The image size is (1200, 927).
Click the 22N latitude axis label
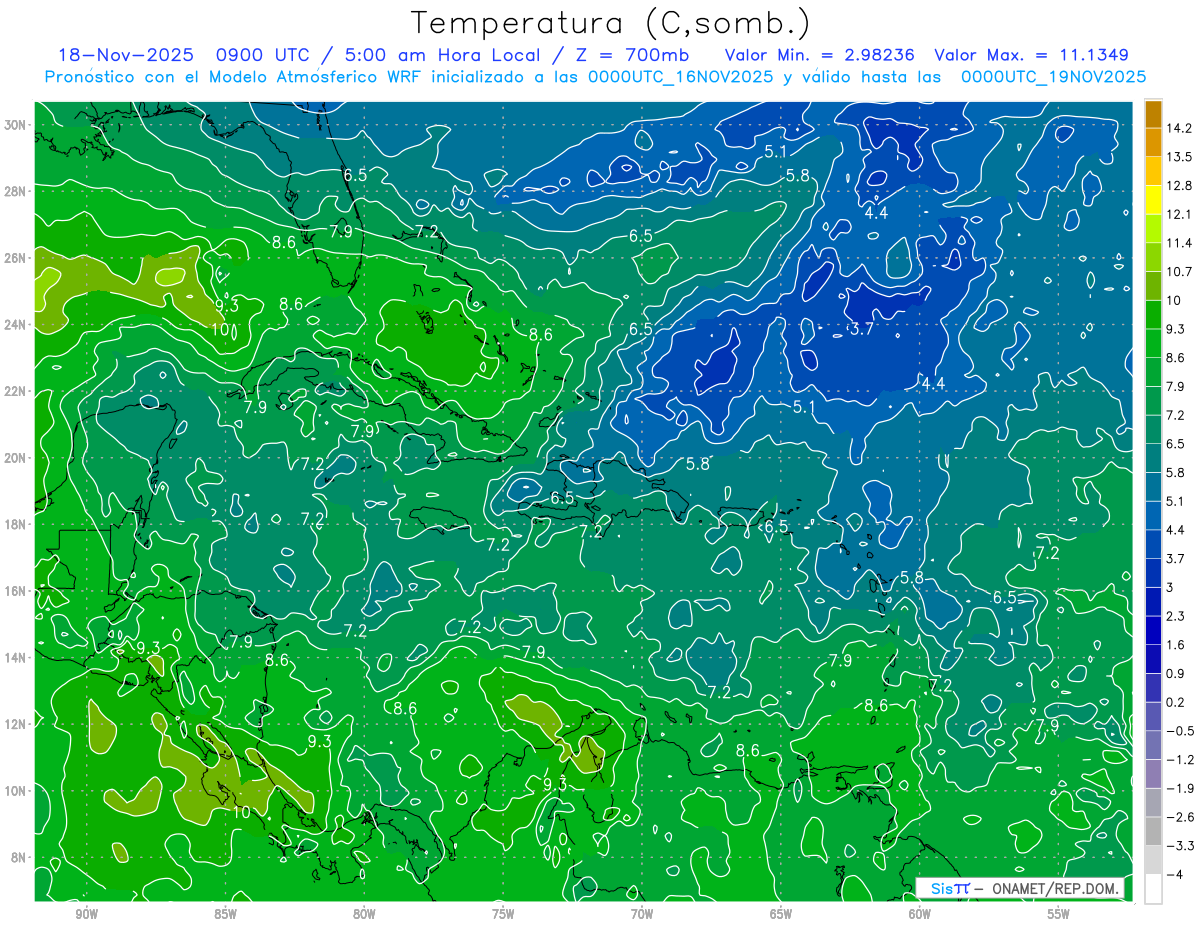(x=15, y=391)
